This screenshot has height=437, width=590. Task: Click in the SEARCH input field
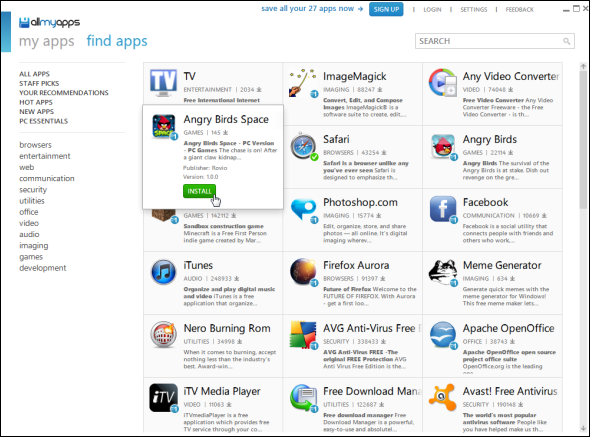[494, 41]
